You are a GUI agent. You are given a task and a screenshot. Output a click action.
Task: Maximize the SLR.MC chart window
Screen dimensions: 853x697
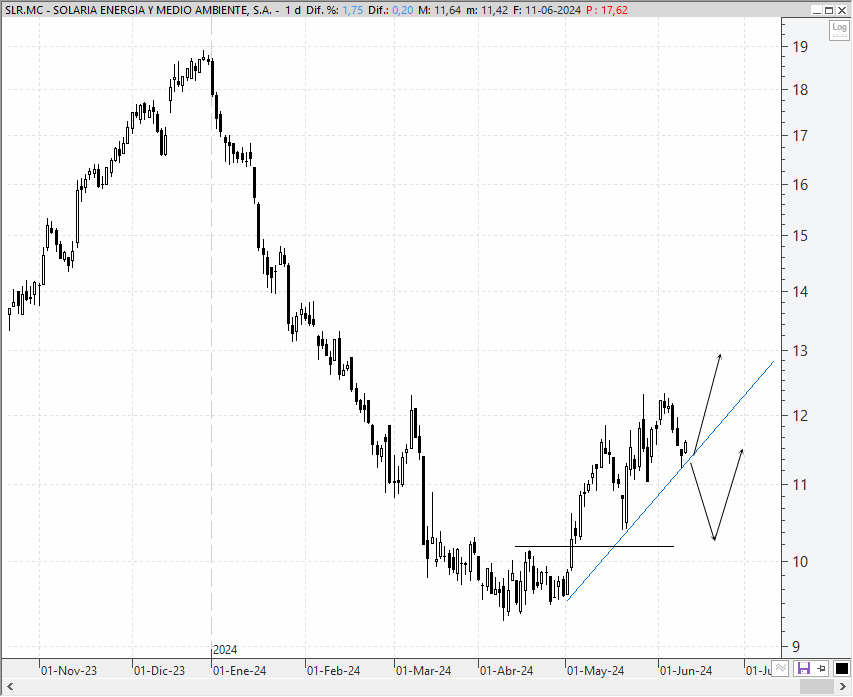pyautogui.click(x=829, y=10)
